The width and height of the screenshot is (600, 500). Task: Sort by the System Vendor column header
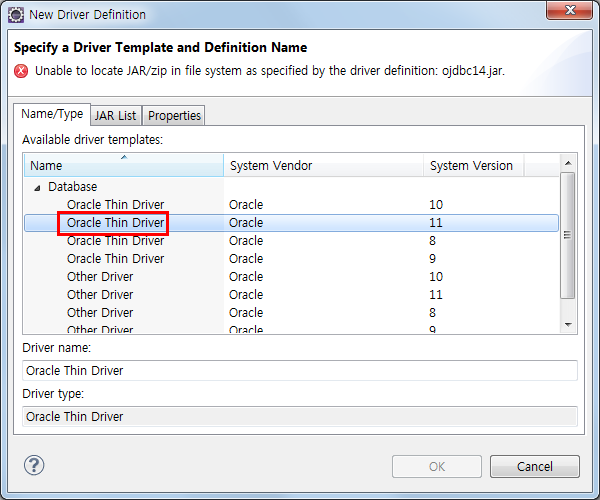(324, 165)
